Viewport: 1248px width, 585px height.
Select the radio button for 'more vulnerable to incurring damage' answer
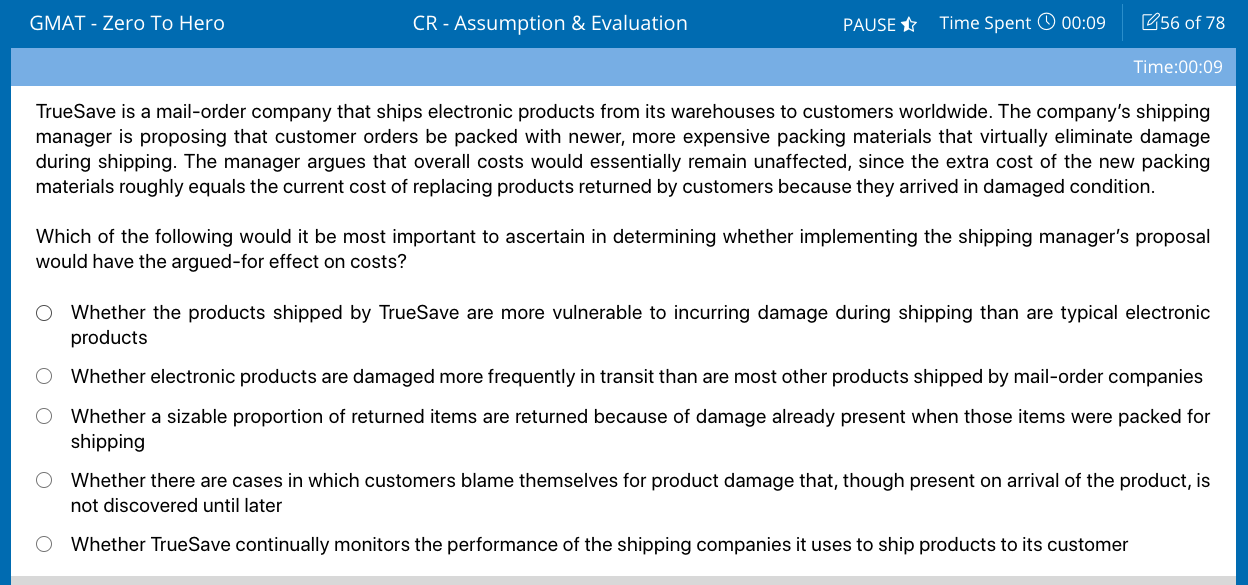coord(44,313)
